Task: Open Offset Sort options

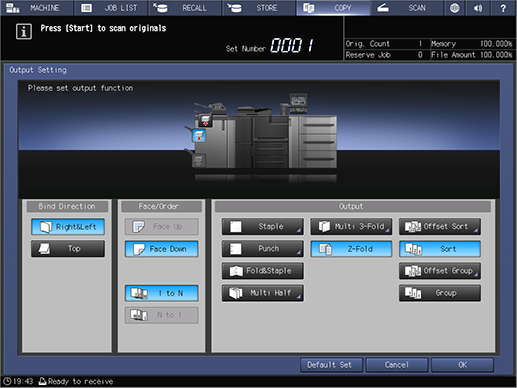Action: pos(440,227)
